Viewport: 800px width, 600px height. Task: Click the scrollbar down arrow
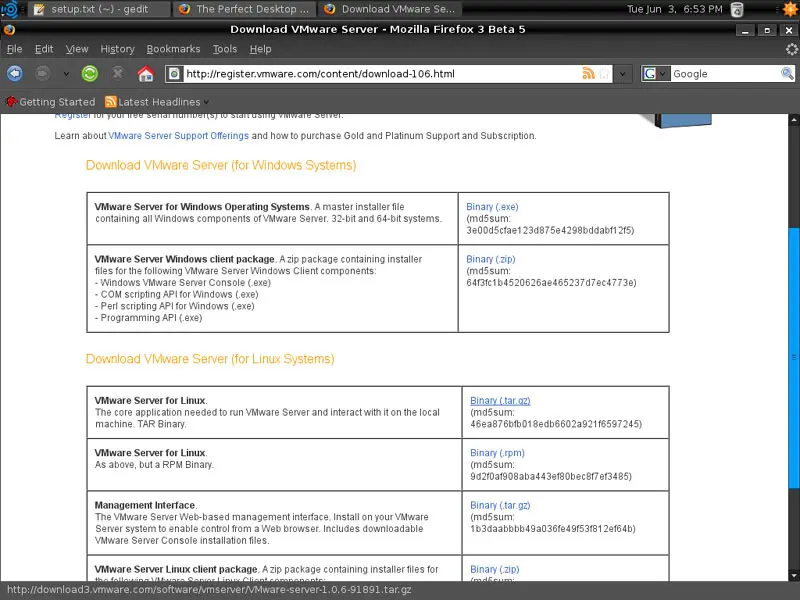[x=794, y=576]
